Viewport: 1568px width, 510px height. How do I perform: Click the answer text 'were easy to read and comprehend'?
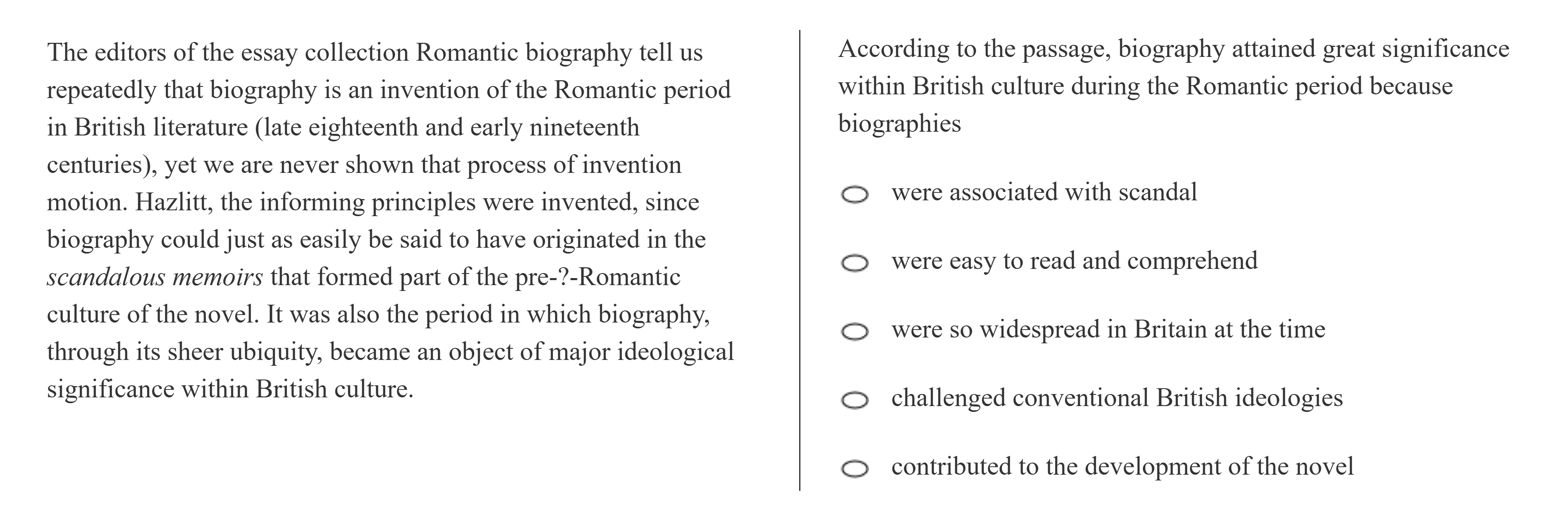1074,261
